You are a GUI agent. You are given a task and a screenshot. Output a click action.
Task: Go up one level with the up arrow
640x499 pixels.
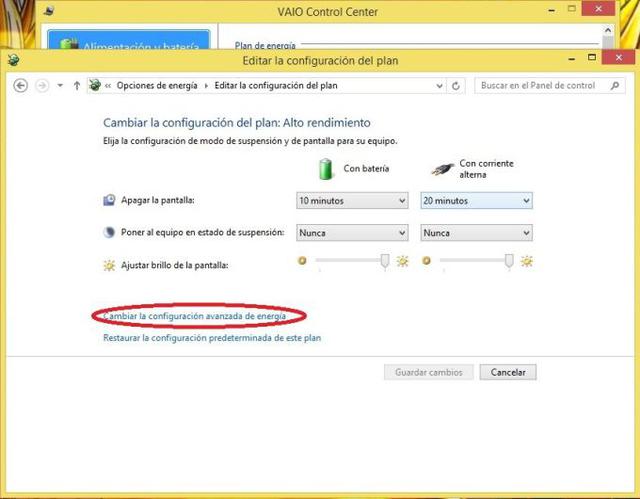click(77, 86)
